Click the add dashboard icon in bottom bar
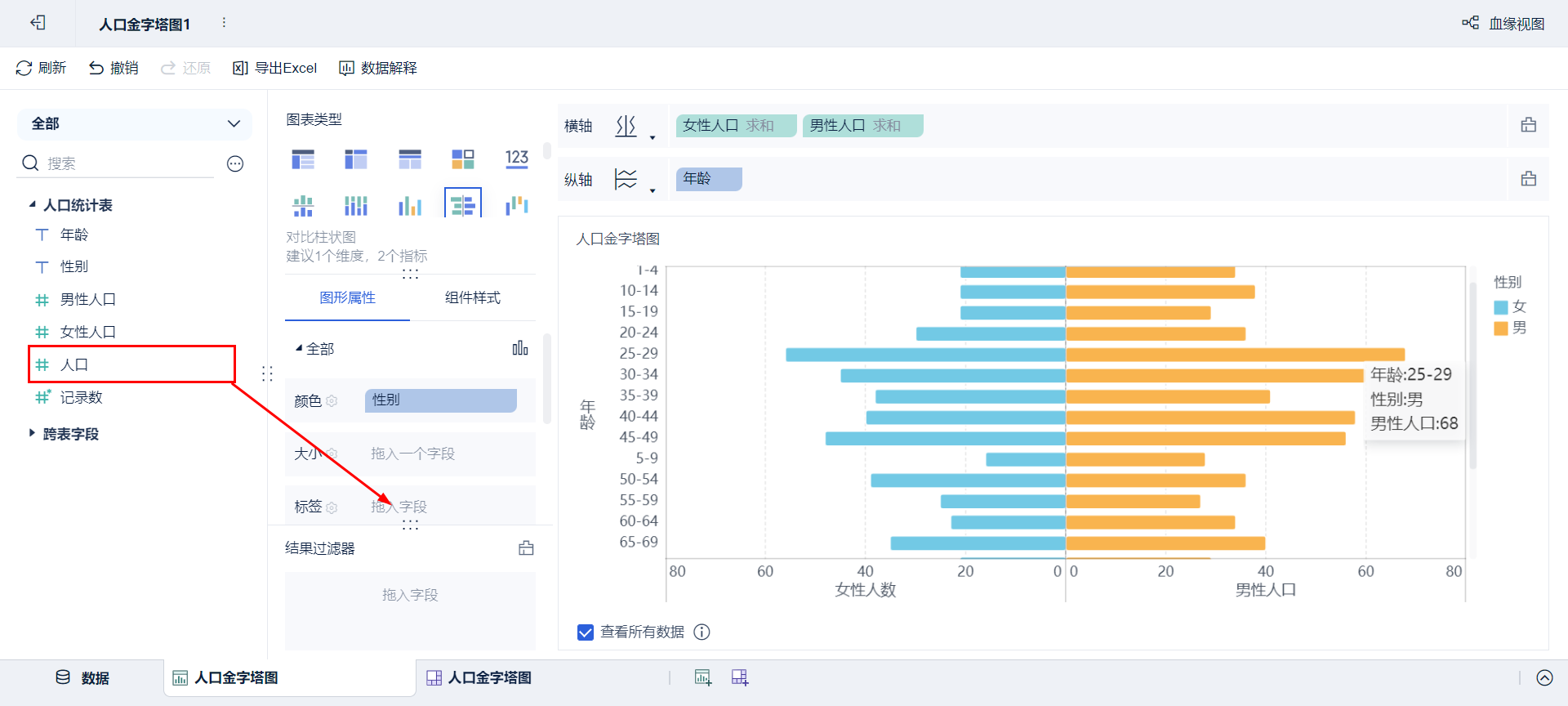The height and width of the screenshot is (706, 1568). (x=739, y=677)
